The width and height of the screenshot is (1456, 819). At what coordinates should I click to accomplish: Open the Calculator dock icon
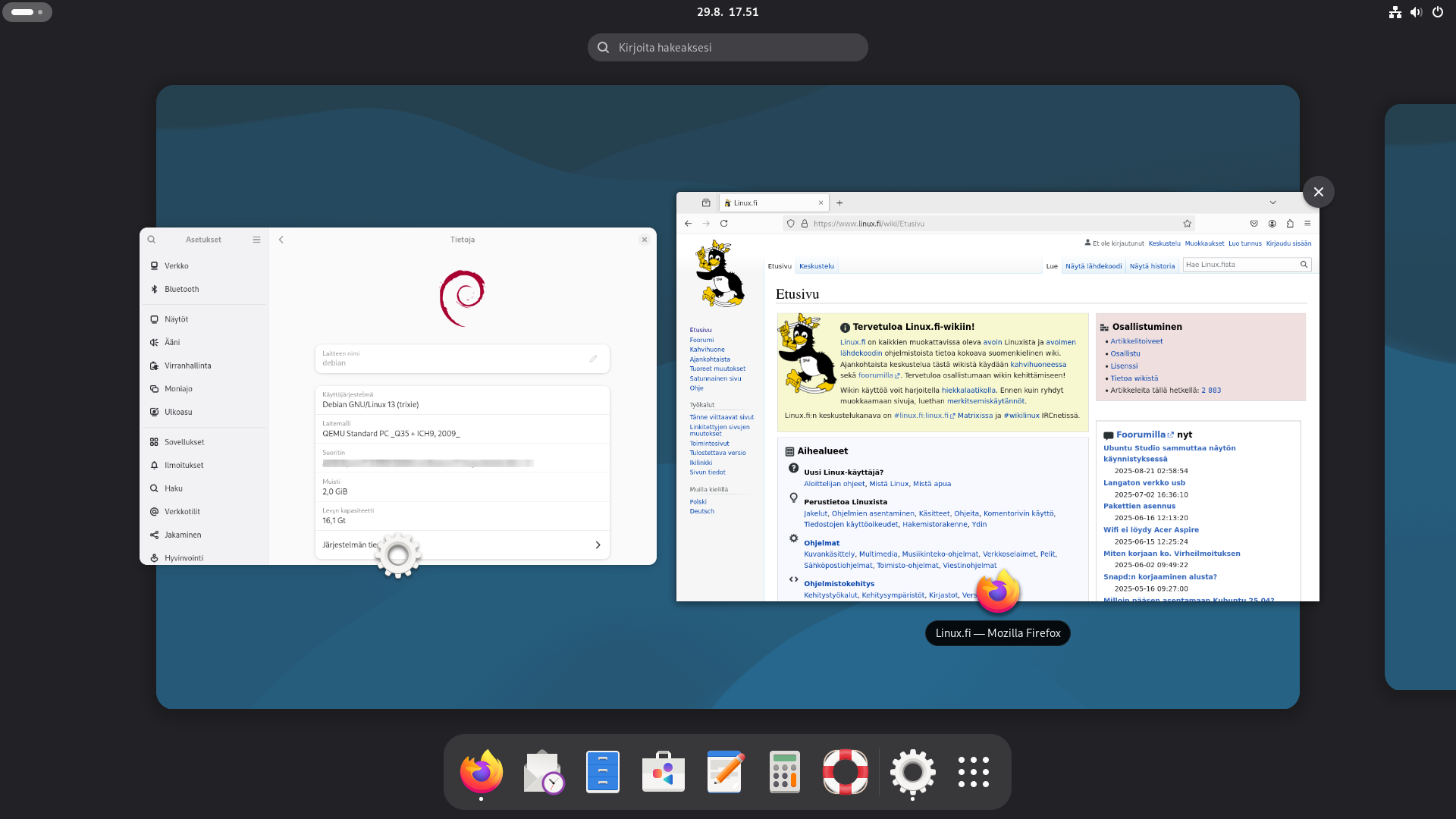click(x=785, y=772)
